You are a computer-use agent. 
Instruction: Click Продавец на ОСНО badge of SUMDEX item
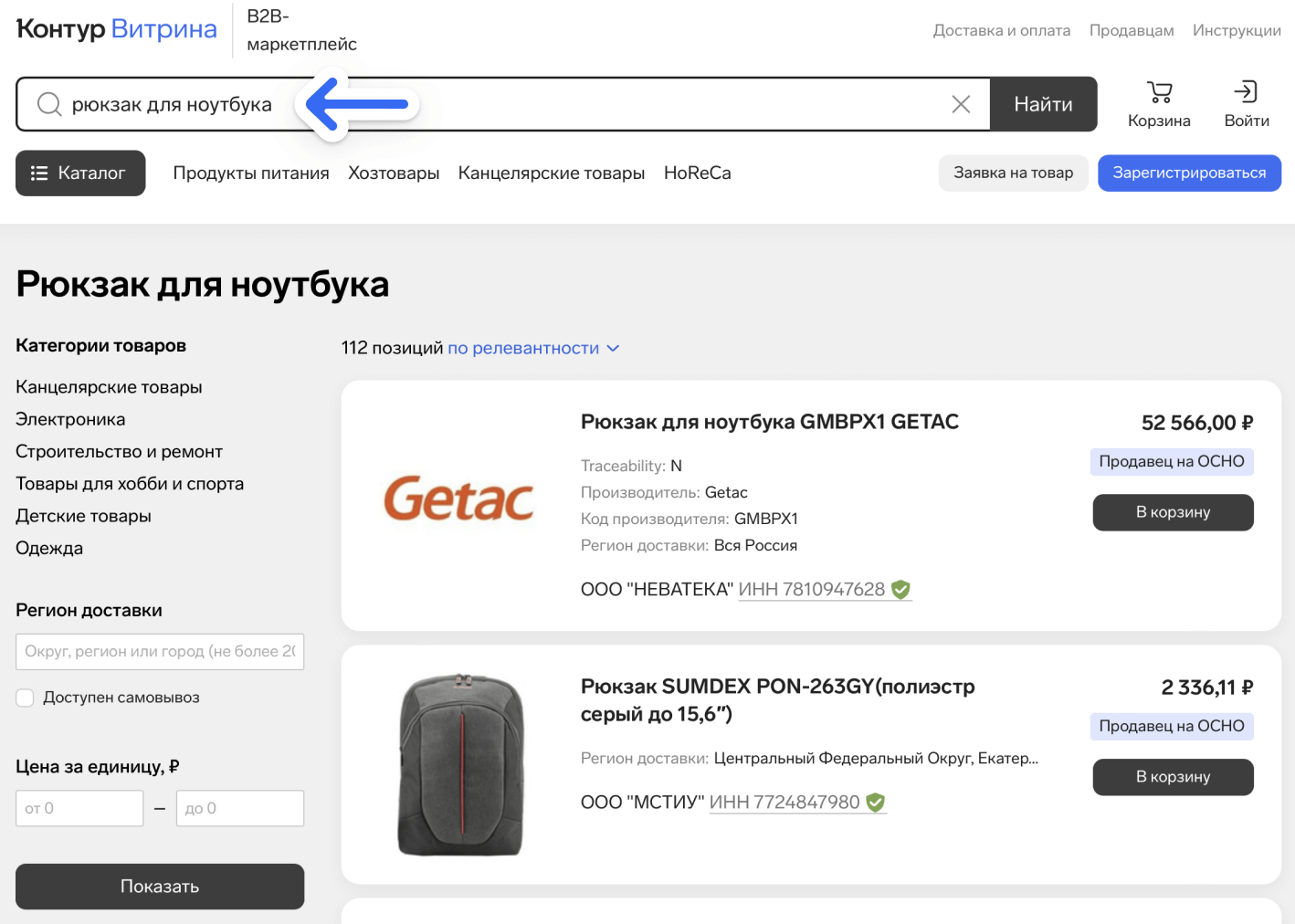[x=1172, y=727]
